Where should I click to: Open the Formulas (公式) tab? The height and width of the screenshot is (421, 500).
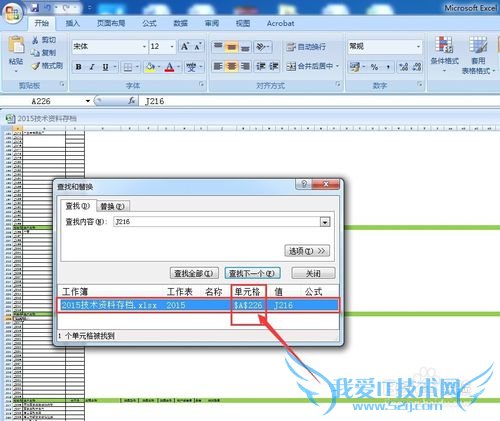149,23
